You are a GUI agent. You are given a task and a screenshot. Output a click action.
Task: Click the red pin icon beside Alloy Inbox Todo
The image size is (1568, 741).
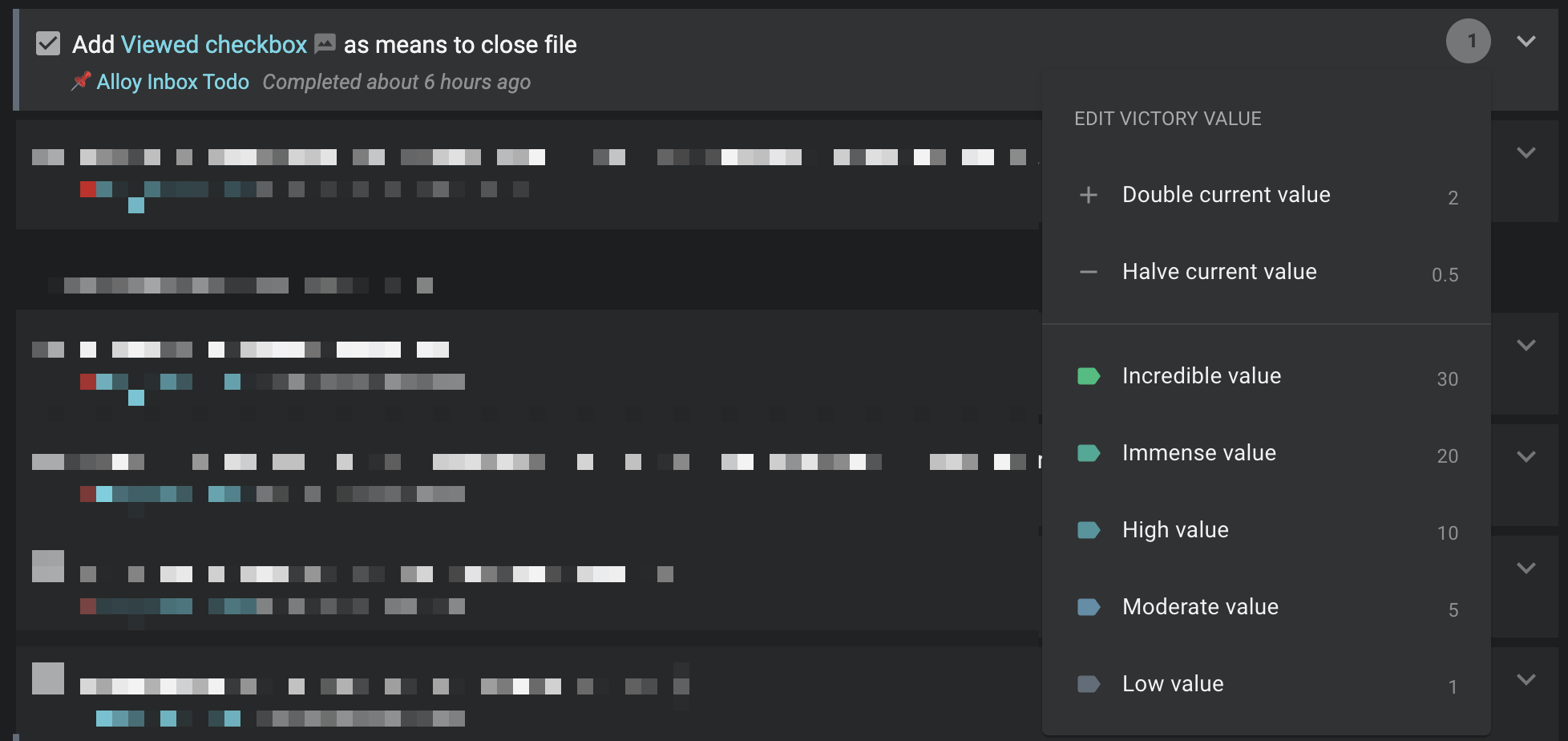coord(81,81)
